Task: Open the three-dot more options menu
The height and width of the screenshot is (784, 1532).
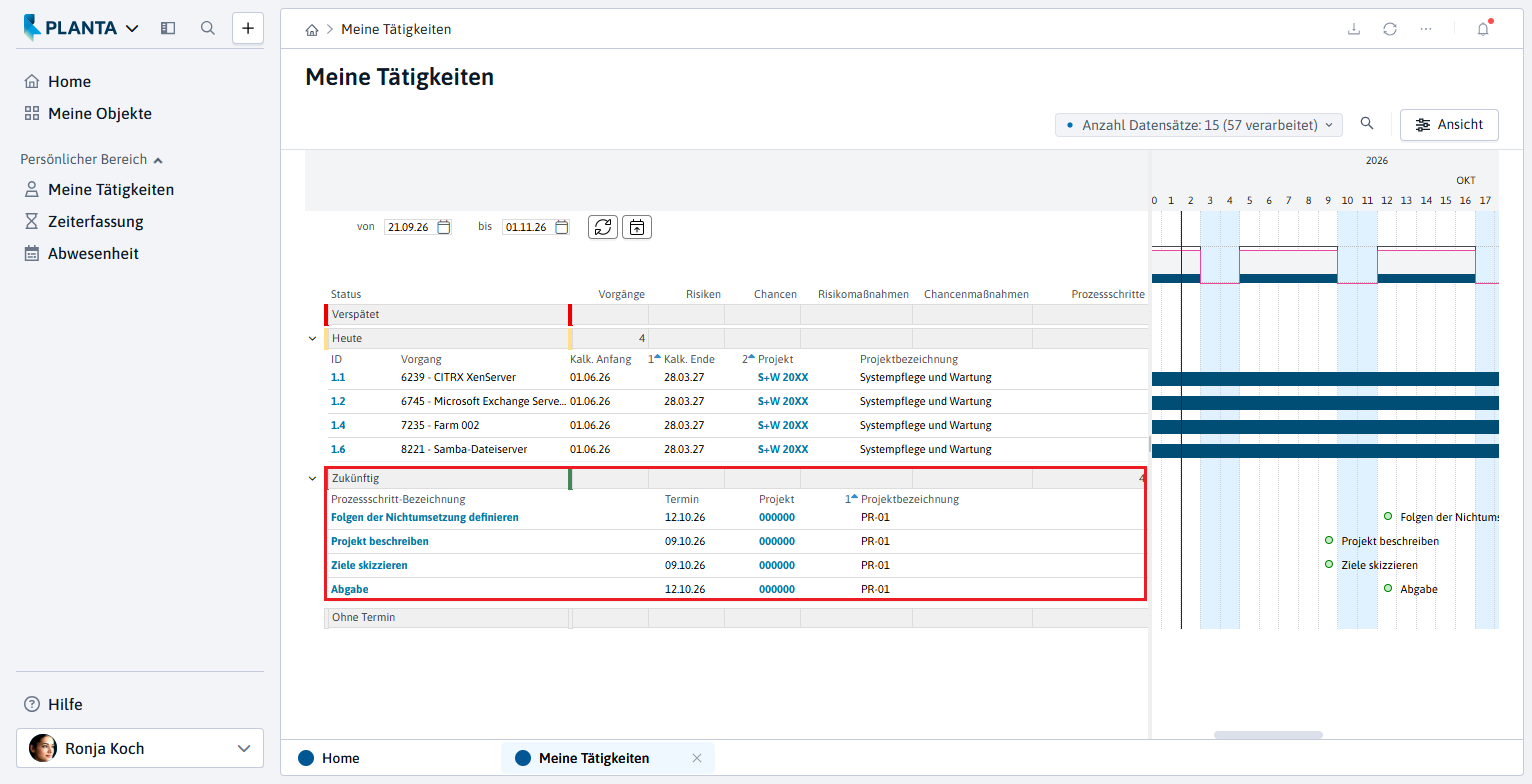Action: (1426, 29)
